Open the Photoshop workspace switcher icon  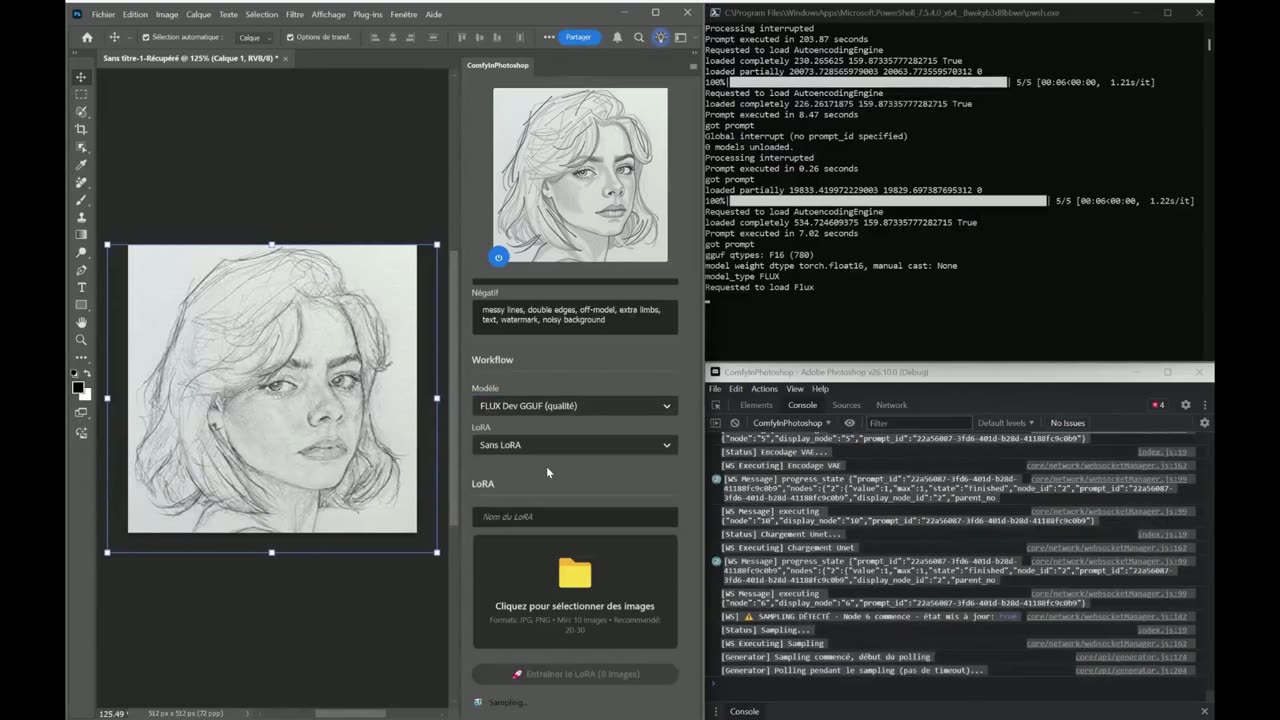pos(681,37)
